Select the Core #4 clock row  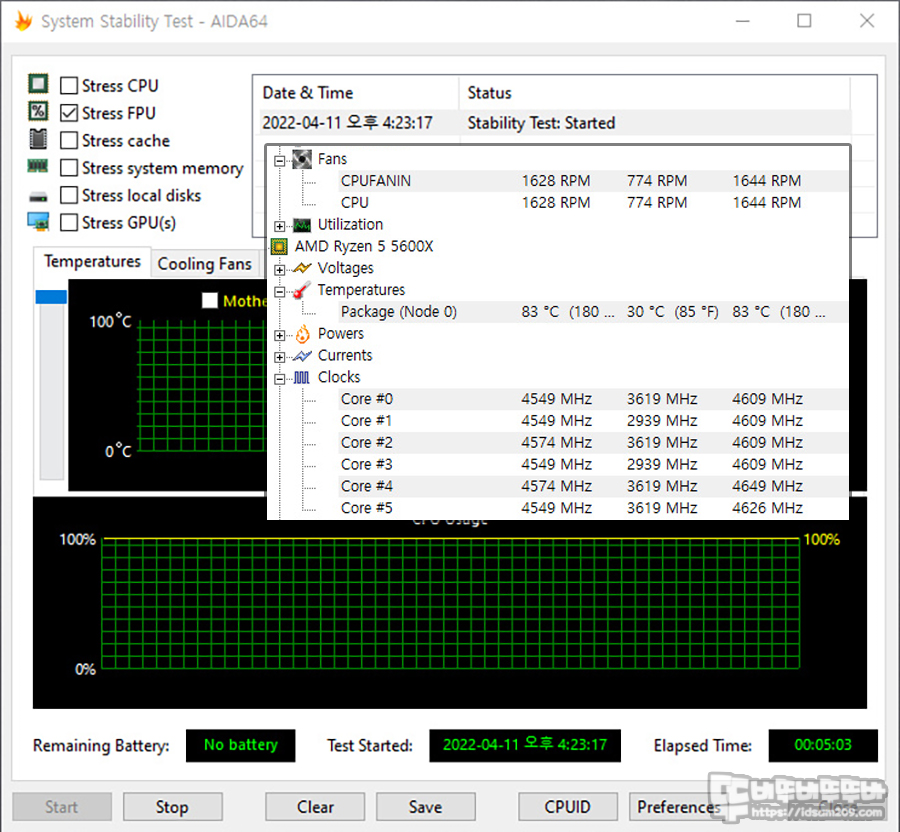pyautogui.click(x=593, y=486)
